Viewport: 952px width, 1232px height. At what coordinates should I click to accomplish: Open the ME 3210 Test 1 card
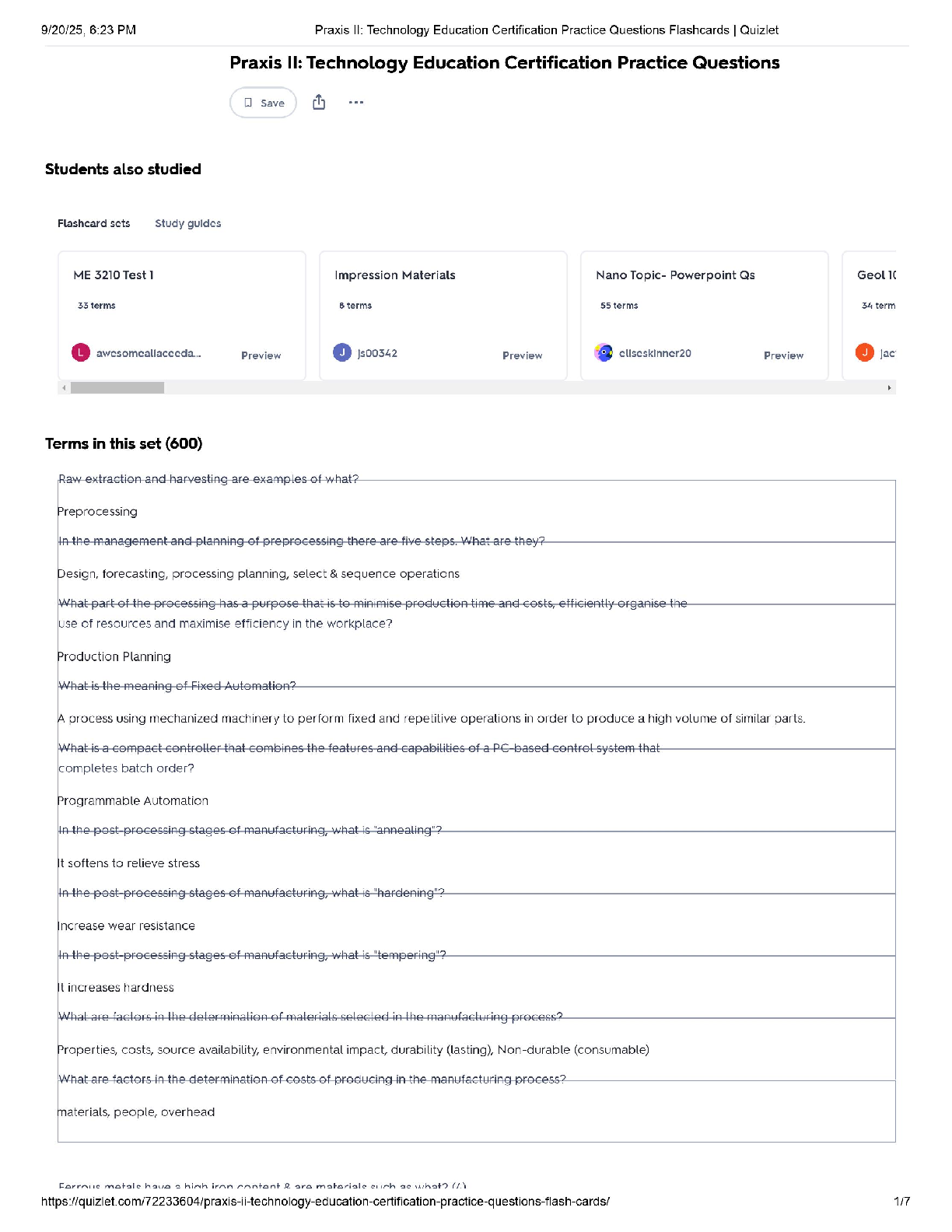114,275
